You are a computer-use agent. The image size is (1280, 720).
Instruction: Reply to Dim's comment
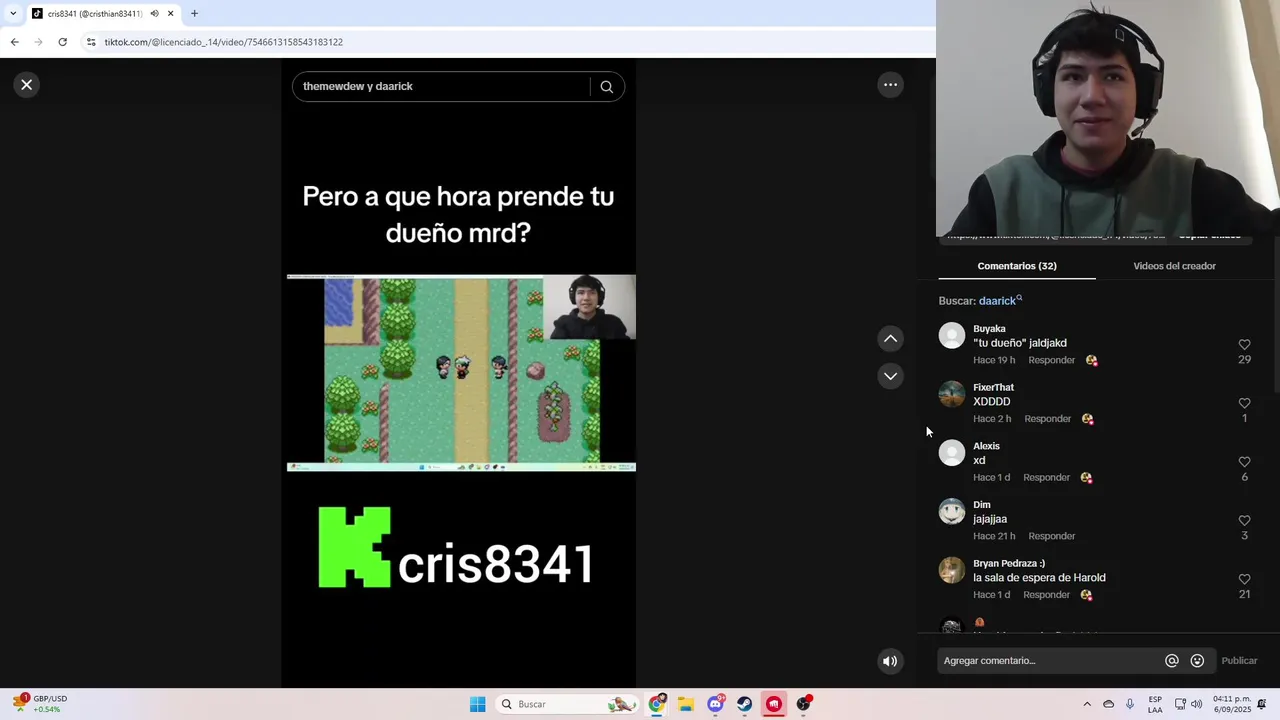tap(1051, 536)
